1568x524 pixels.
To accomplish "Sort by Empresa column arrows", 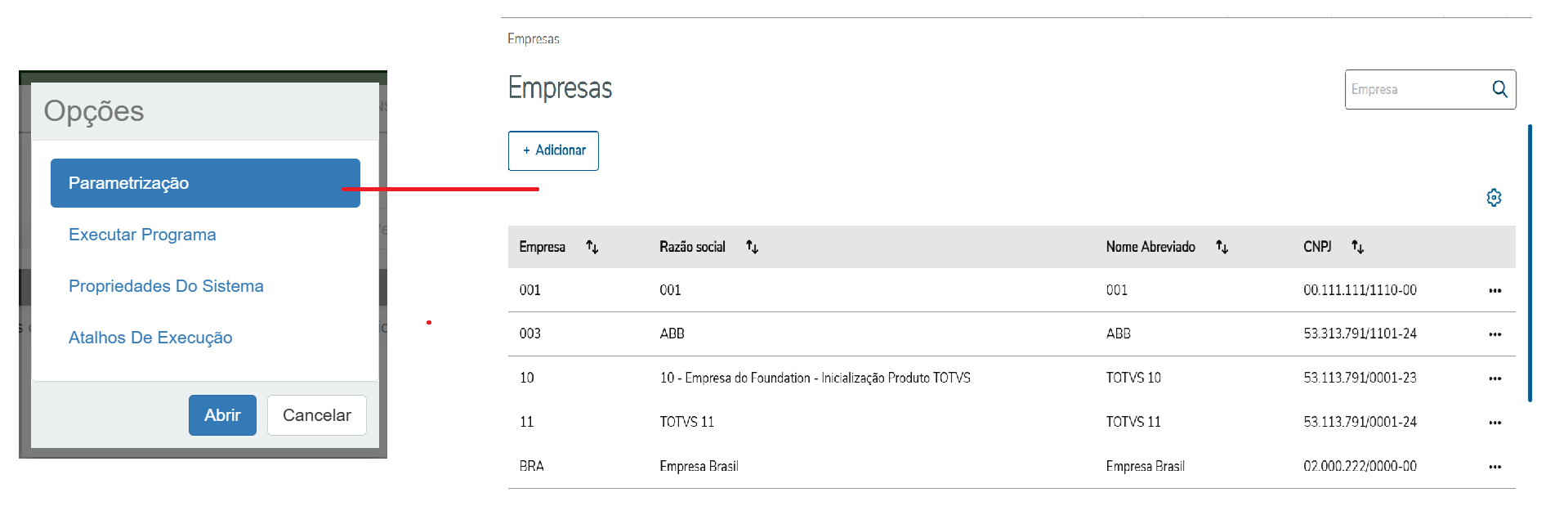I will [592, 247].
